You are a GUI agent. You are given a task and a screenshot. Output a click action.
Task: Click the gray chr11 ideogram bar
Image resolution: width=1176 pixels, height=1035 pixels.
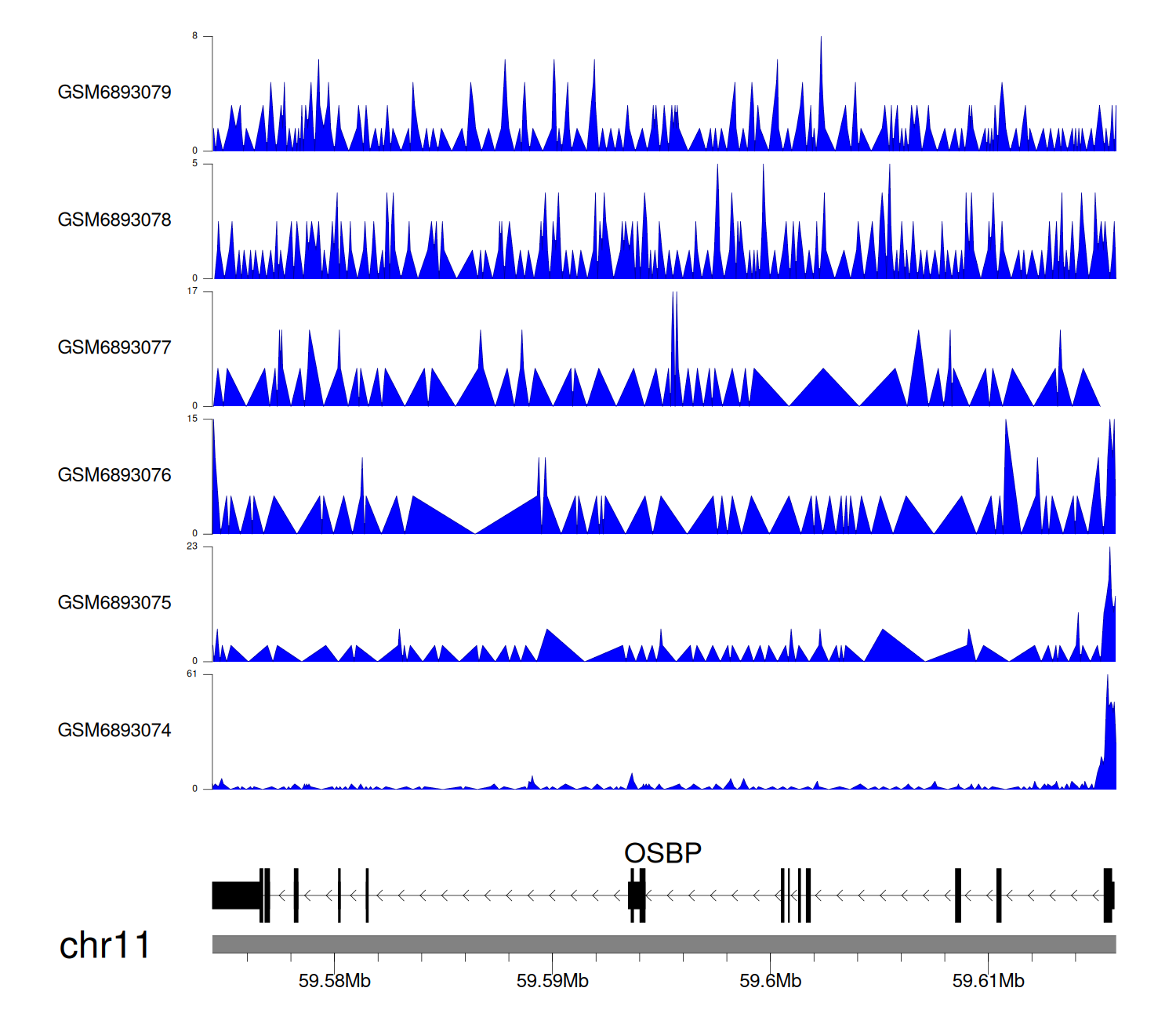(663, 944)
